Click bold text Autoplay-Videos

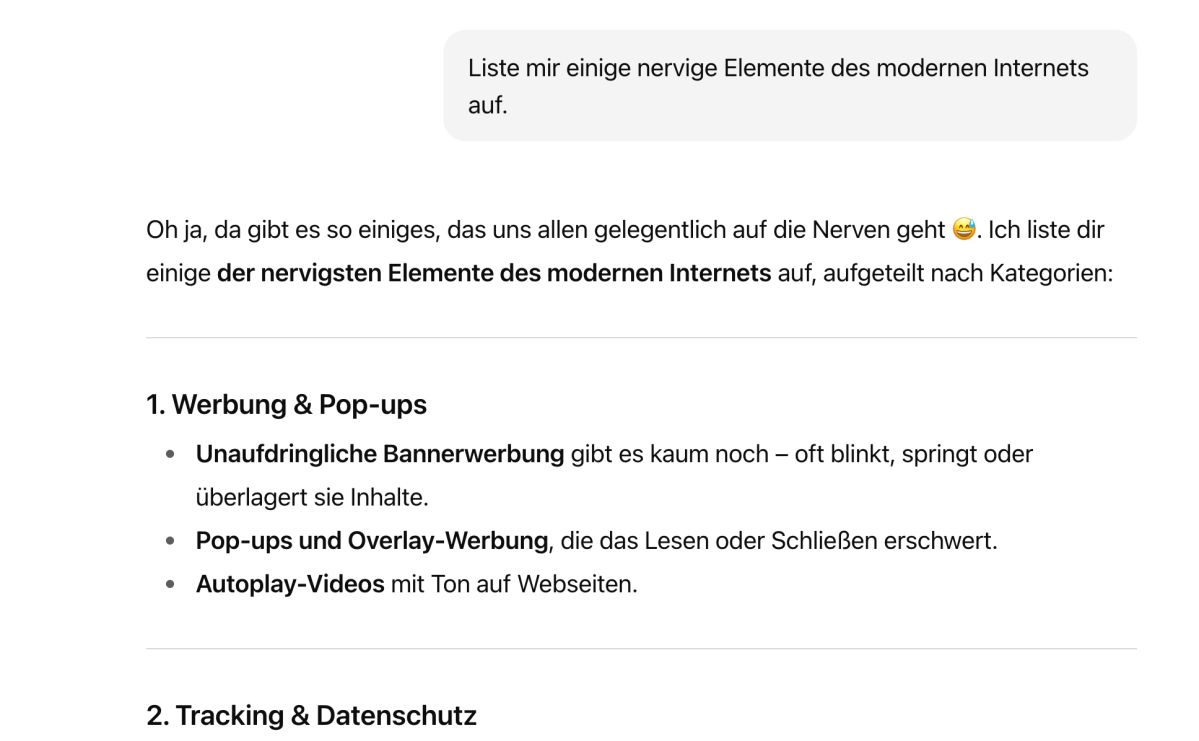coord(290,584)
